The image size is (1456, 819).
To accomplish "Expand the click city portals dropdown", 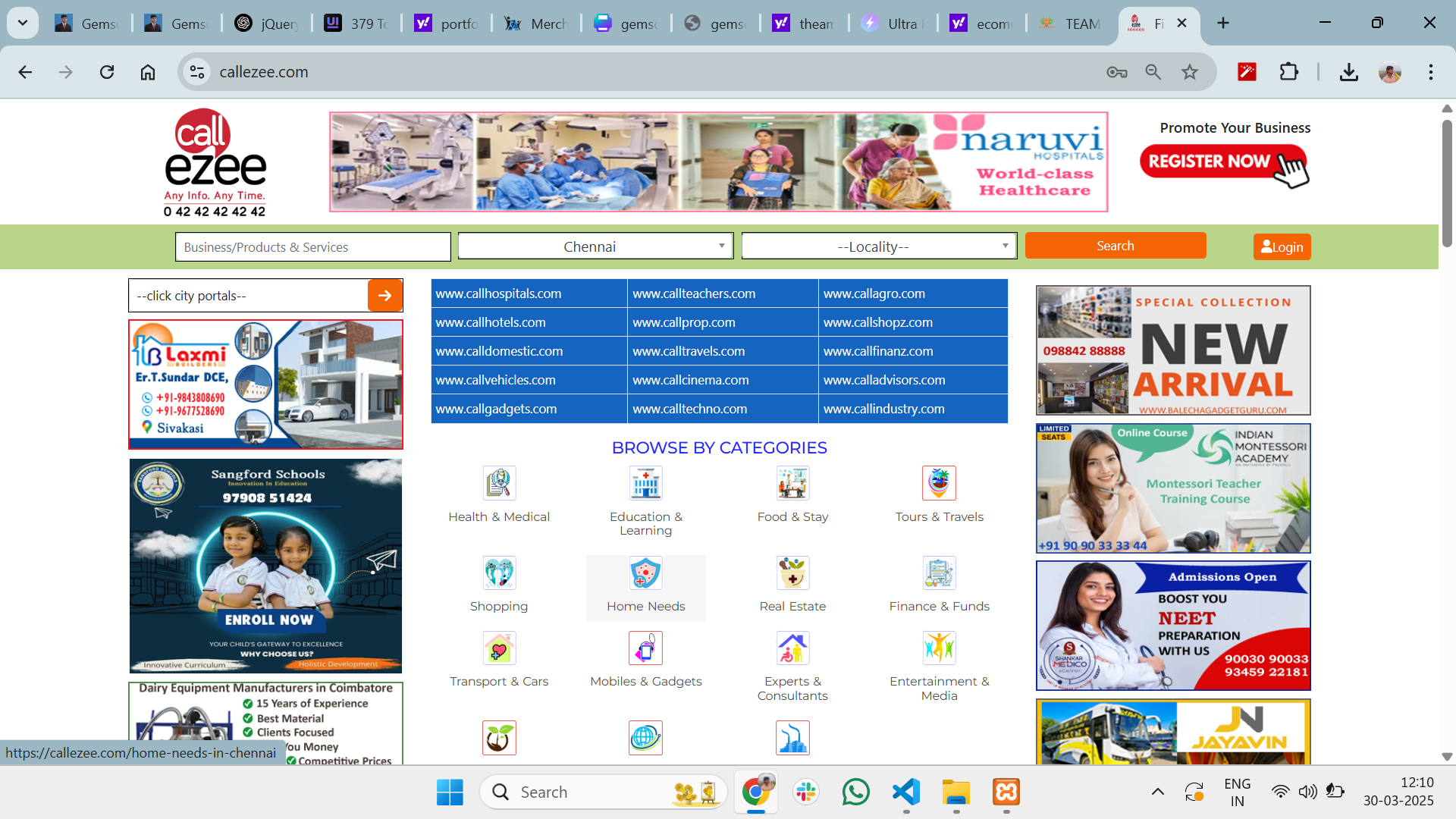I will [248, 296].
